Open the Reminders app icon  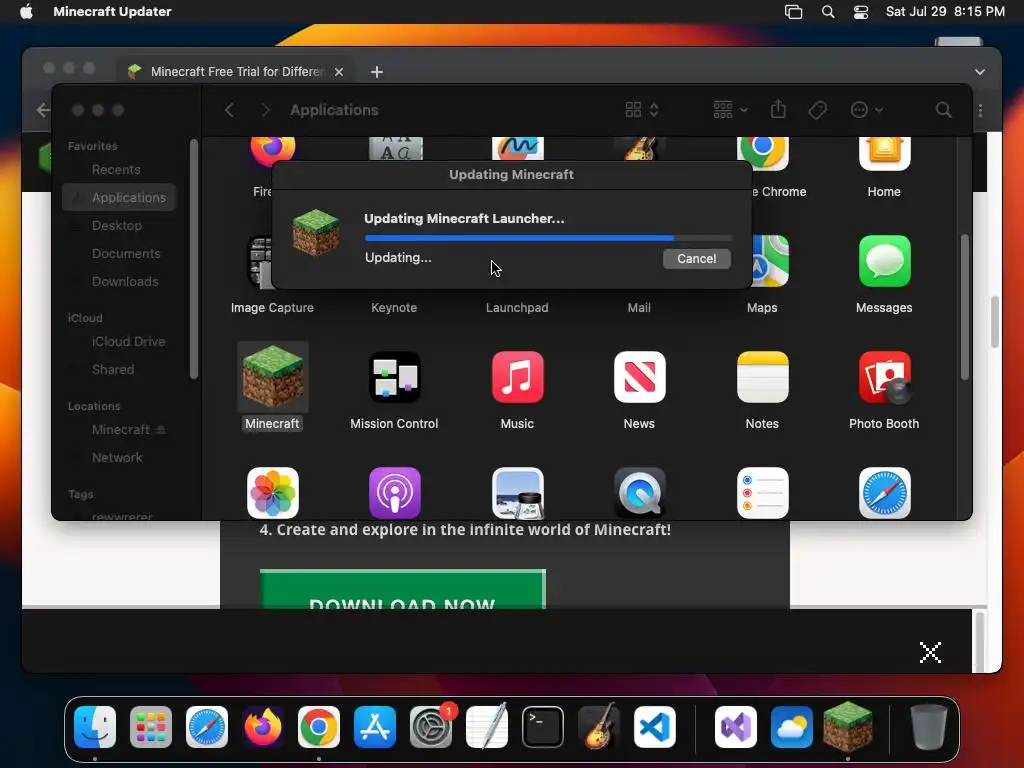click(x=762, y=492)
